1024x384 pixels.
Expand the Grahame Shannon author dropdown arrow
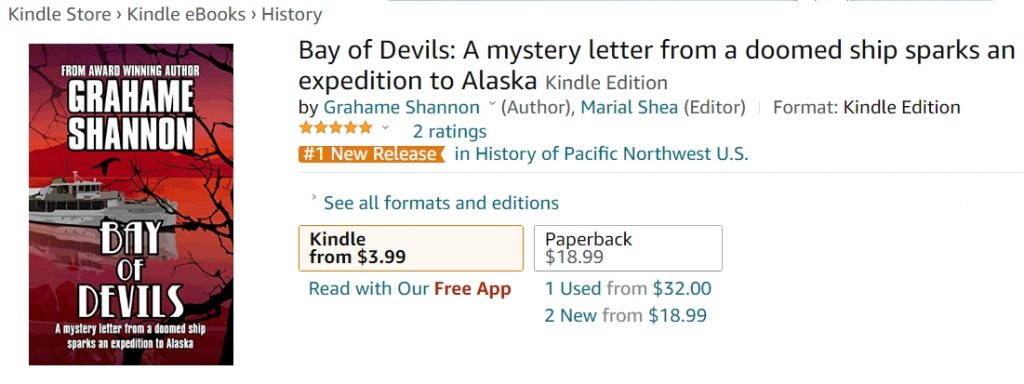point(492,105)
